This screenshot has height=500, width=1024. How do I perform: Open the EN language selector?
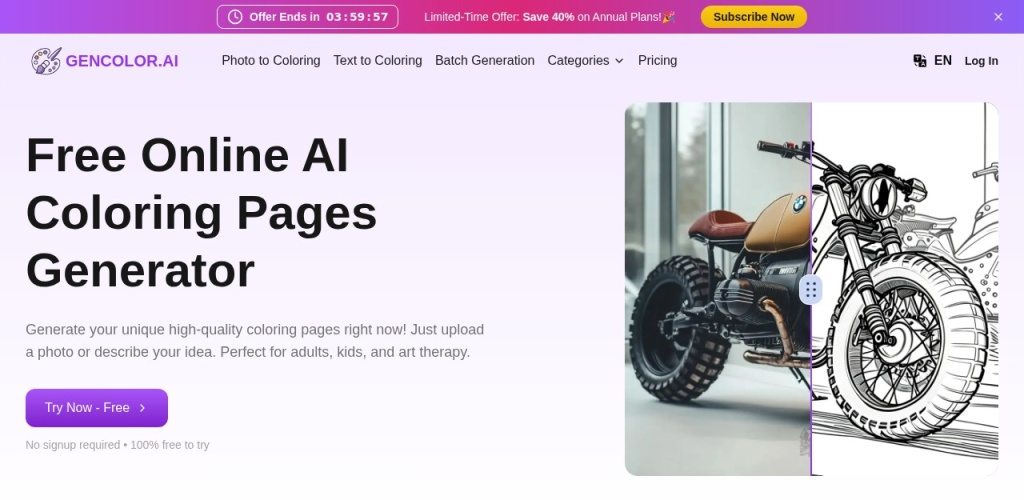coord(942,61)
